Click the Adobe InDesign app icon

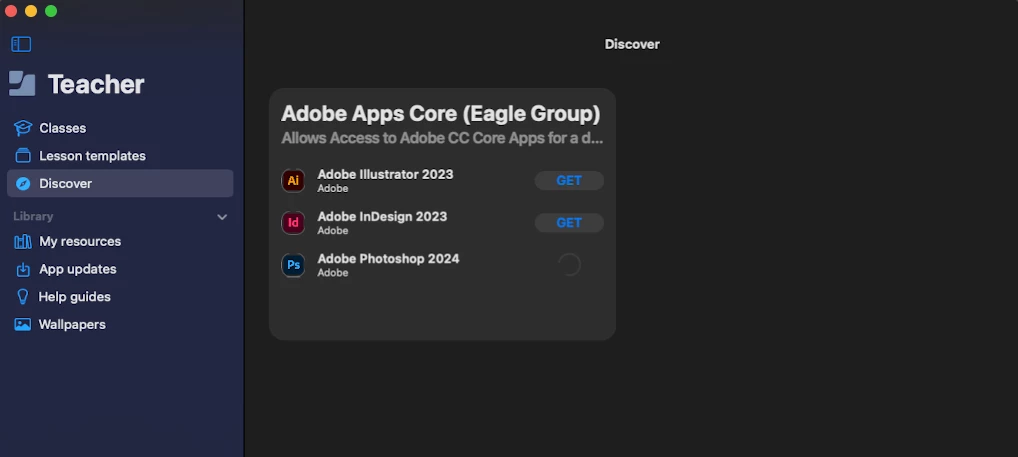pyautogui.click(x=293, y=223)
